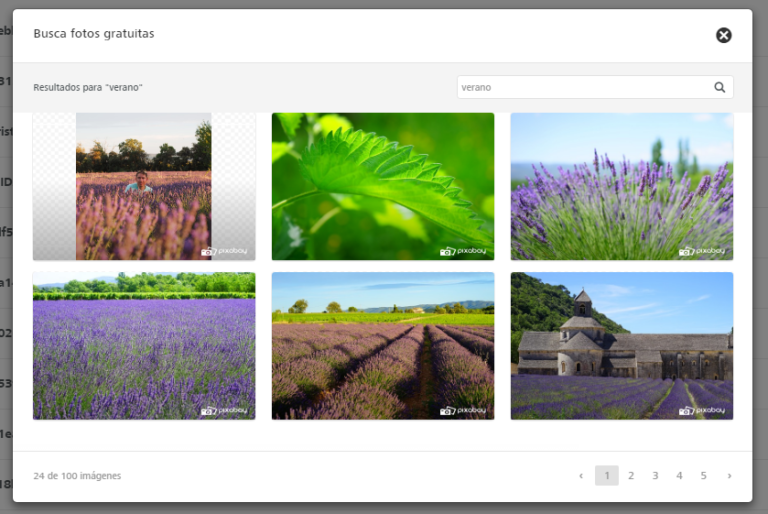
Task: Choose the close-up lavender flowers photo
Action: (x=621, y=186)
